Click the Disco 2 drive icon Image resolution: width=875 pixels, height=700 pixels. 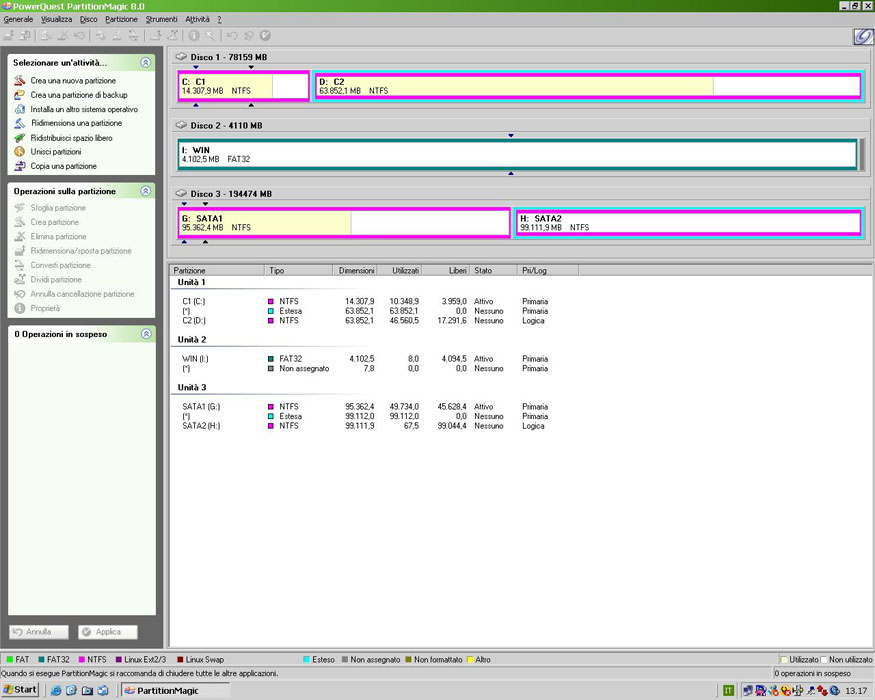point(181,126)
